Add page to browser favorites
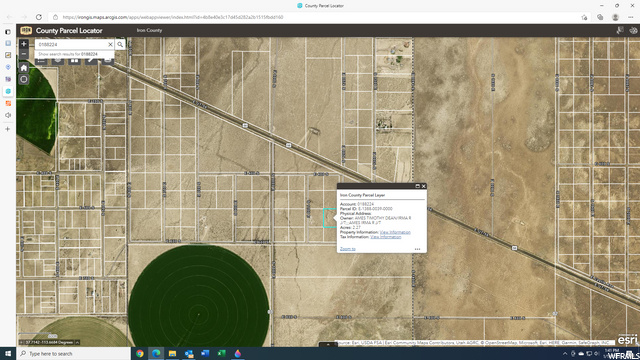The height and width of the screenshot is (360, 640). coord(584,17)
